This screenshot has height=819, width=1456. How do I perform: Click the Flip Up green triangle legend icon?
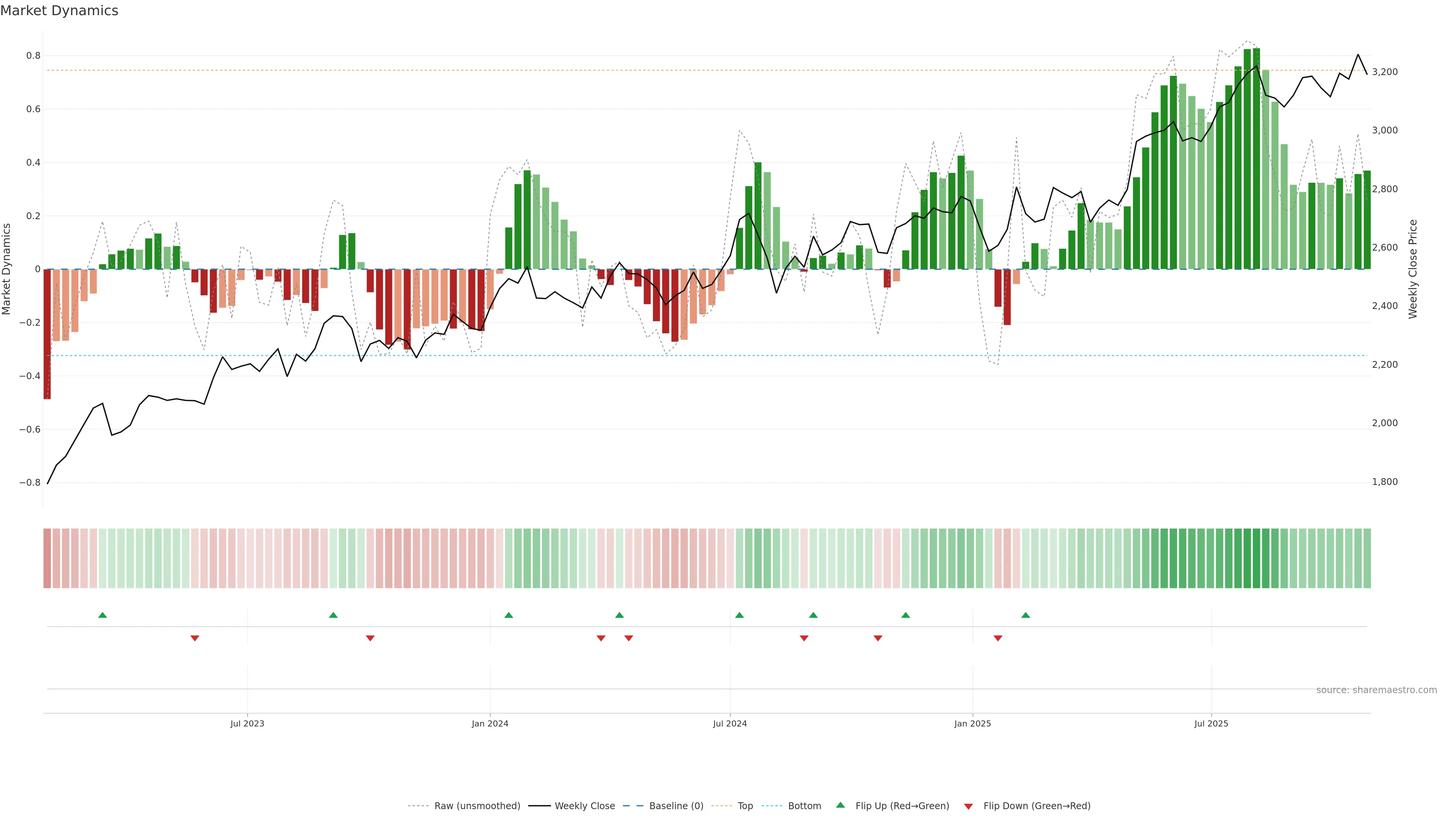(x=841, y=805)
